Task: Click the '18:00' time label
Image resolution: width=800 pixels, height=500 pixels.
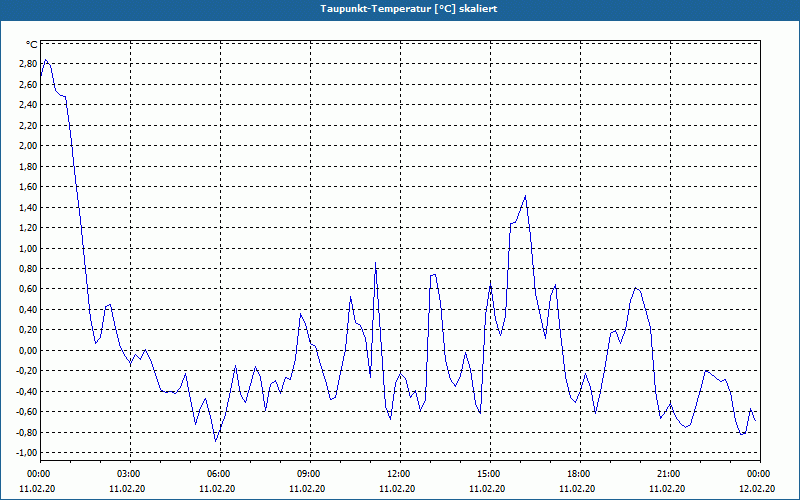Action: point(580,474)
